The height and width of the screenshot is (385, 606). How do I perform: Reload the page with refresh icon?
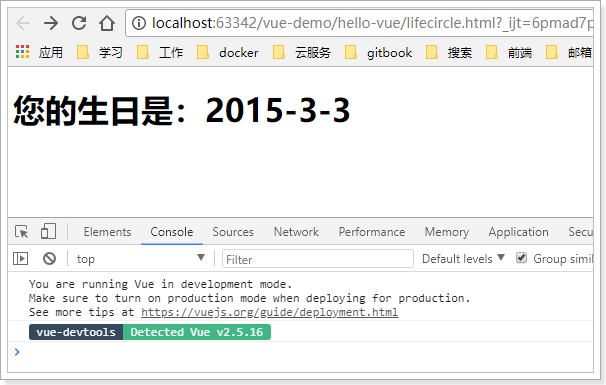coord(79,23)
